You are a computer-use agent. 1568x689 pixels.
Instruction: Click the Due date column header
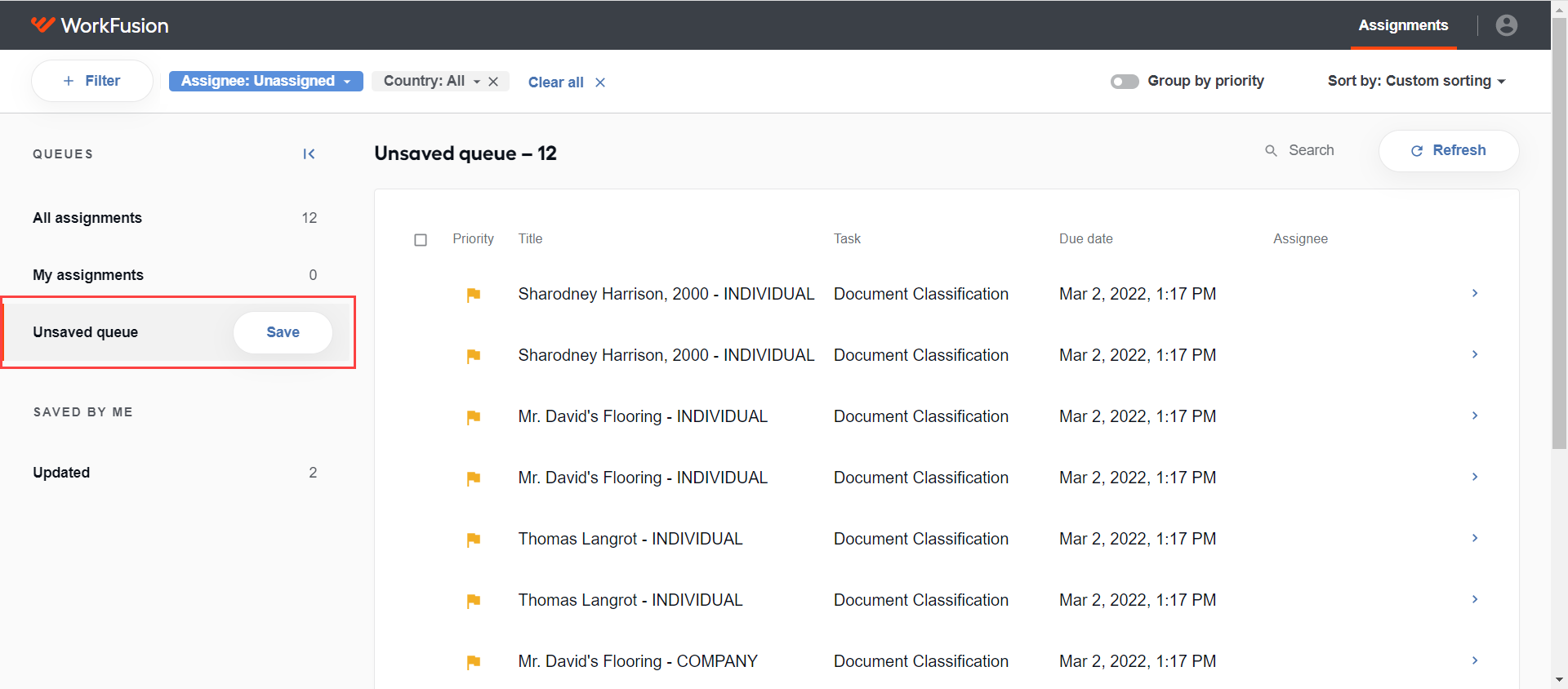(x=1085, y=239)
